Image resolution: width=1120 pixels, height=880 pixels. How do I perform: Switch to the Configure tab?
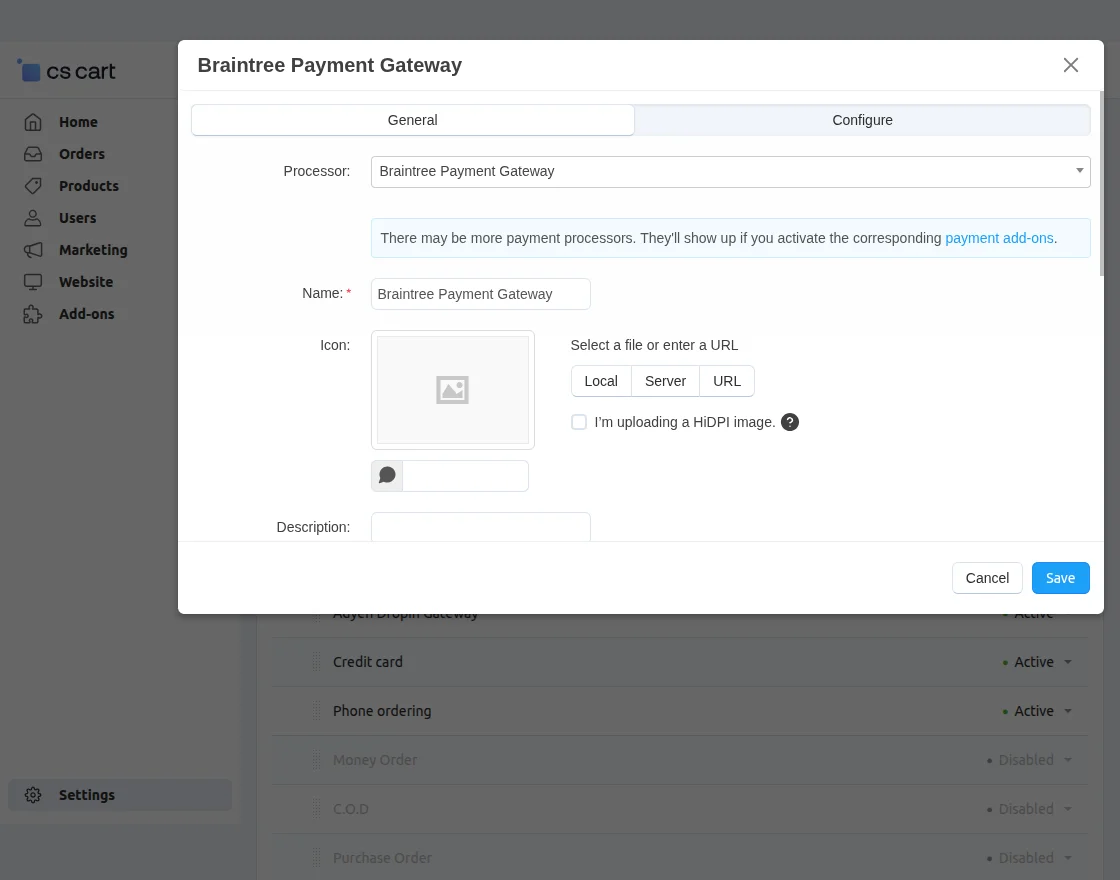[862, 120]
